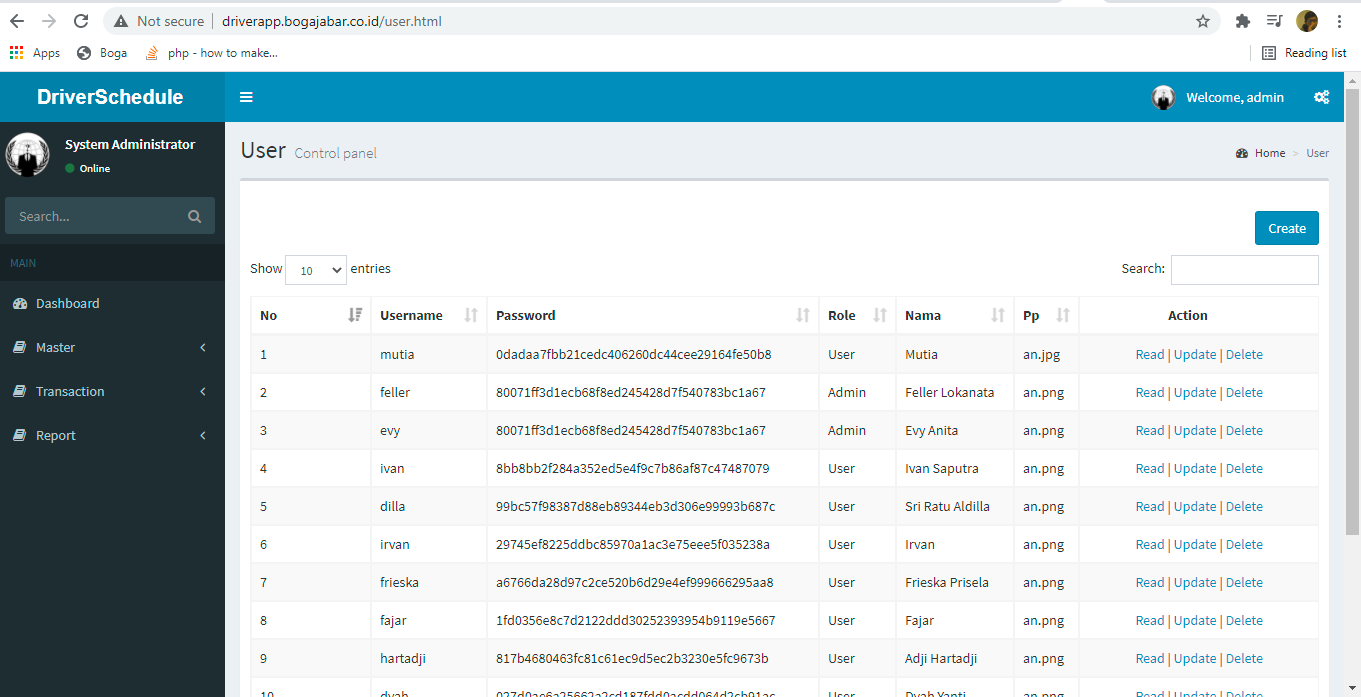The width and height of the screenshot is (1361, 697).
Task: Click the Transaction book icon
Action: pyautogui.click(x=20, y=391)
